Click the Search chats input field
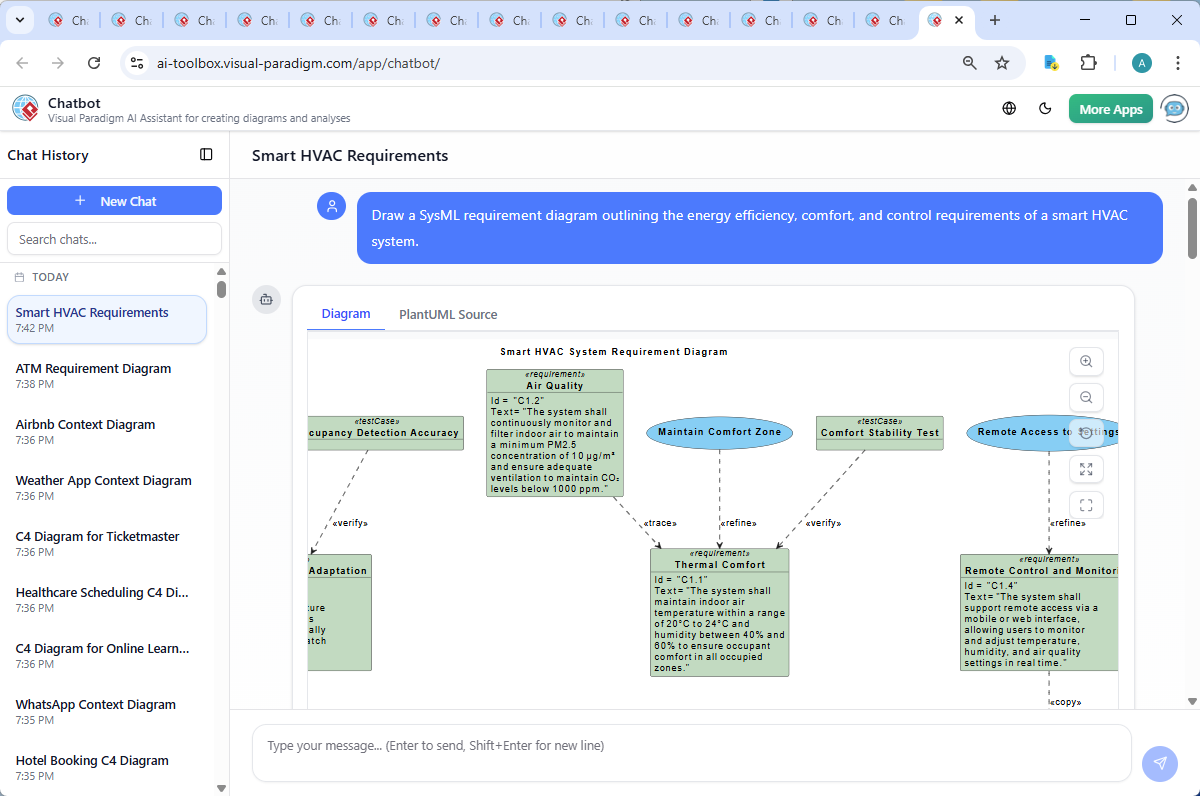The width and height of the screenshot is (1200, 796). (114, 238)
